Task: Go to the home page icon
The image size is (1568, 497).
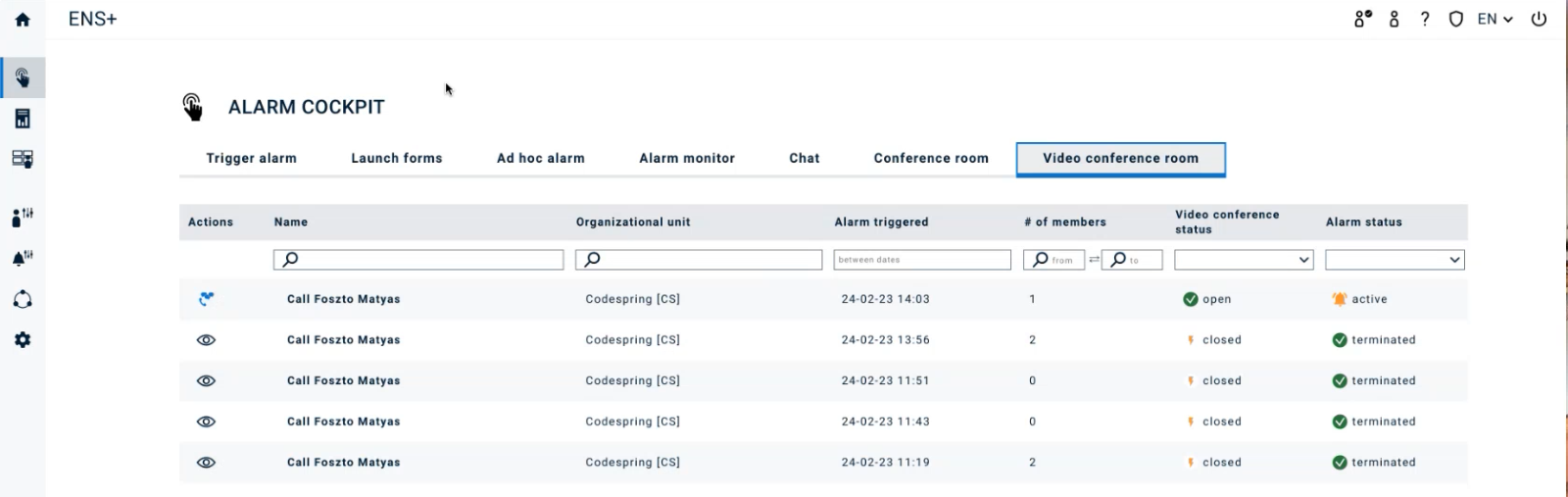Action: point(23,19)
